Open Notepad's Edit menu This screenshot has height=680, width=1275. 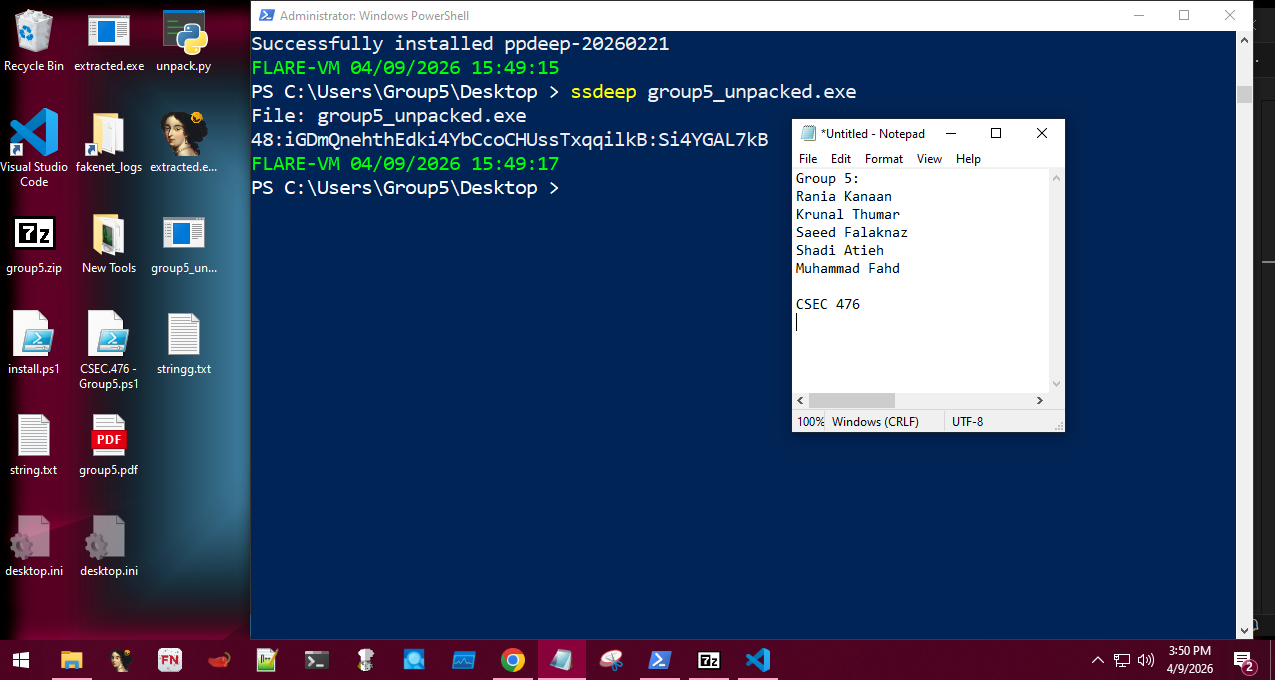coord(841,159)
